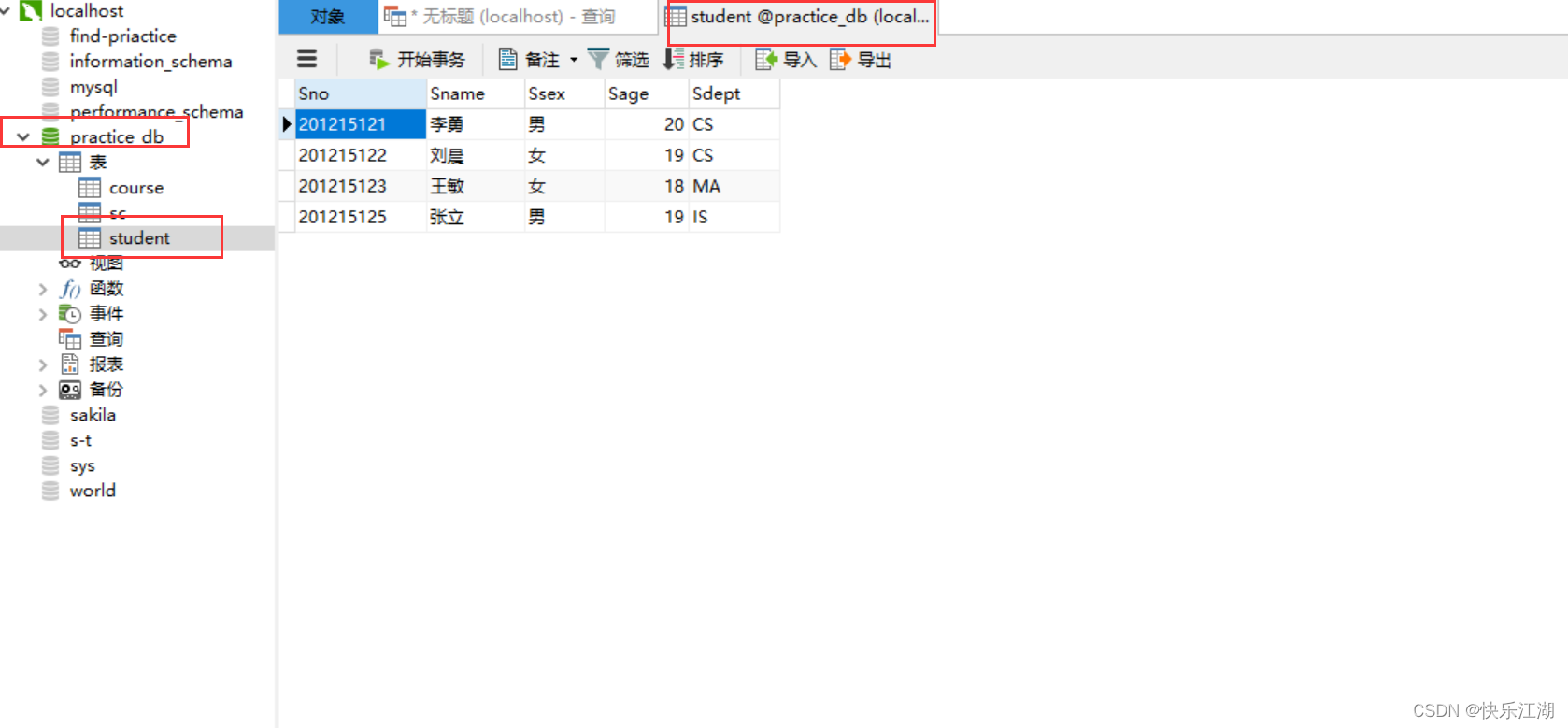Select cell with Sno 201215121
This screenshot has height=728, width=1568.
(x=361, y=124)
